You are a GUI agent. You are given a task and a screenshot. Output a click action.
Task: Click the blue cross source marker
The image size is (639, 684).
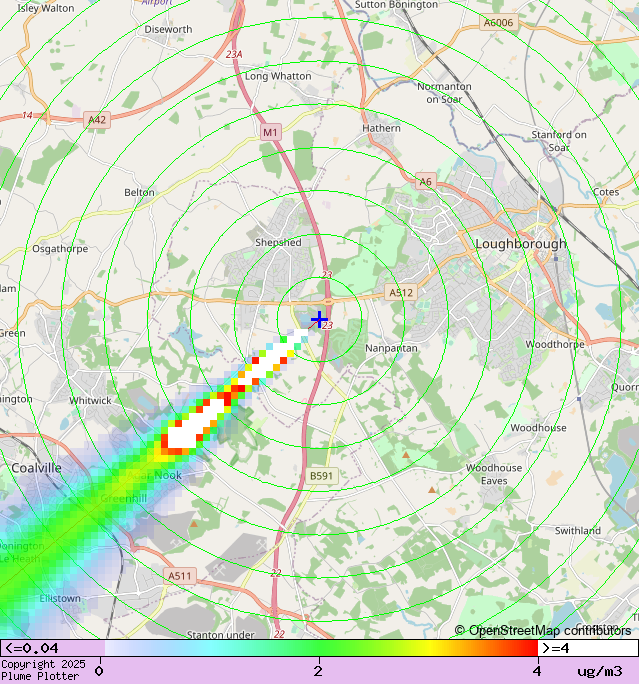319,320
